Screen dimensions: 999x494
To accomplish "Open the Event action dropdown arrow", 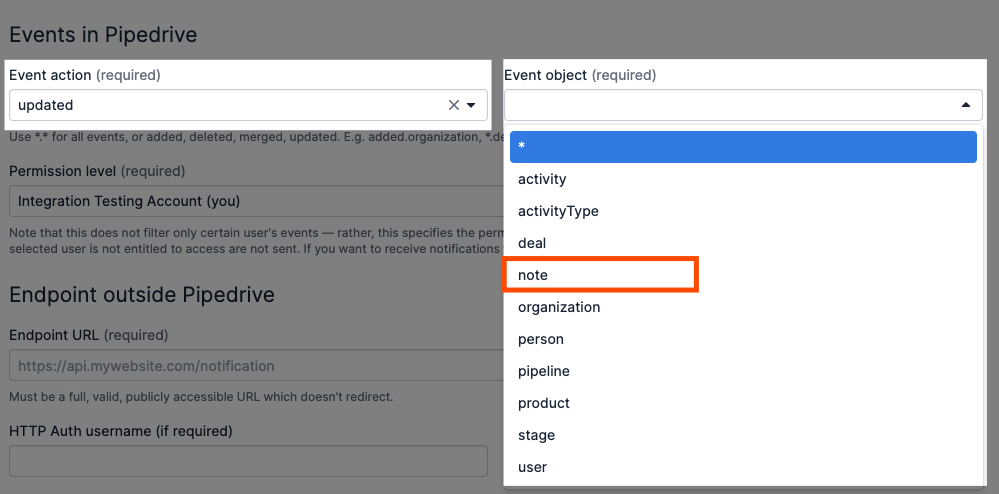I will [471, 105].
